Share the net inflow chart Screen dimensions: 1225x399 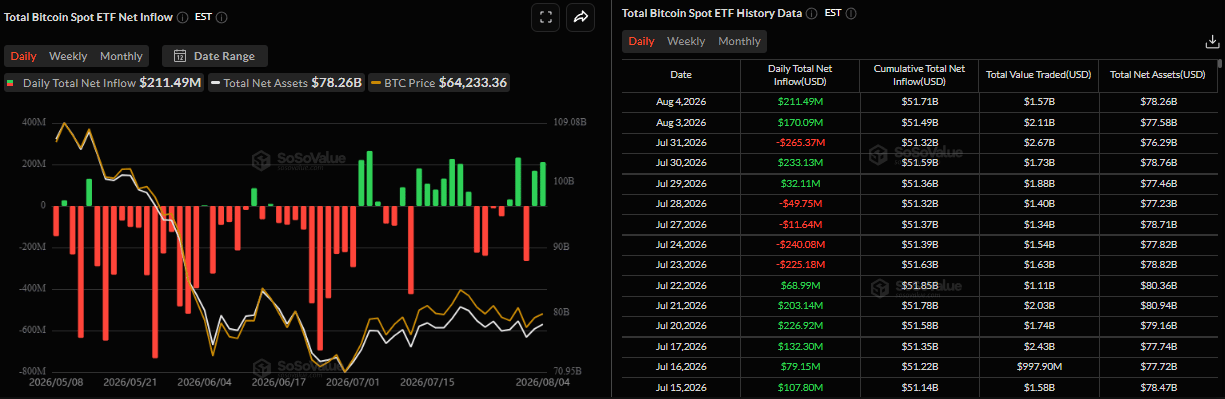[580, 17]
